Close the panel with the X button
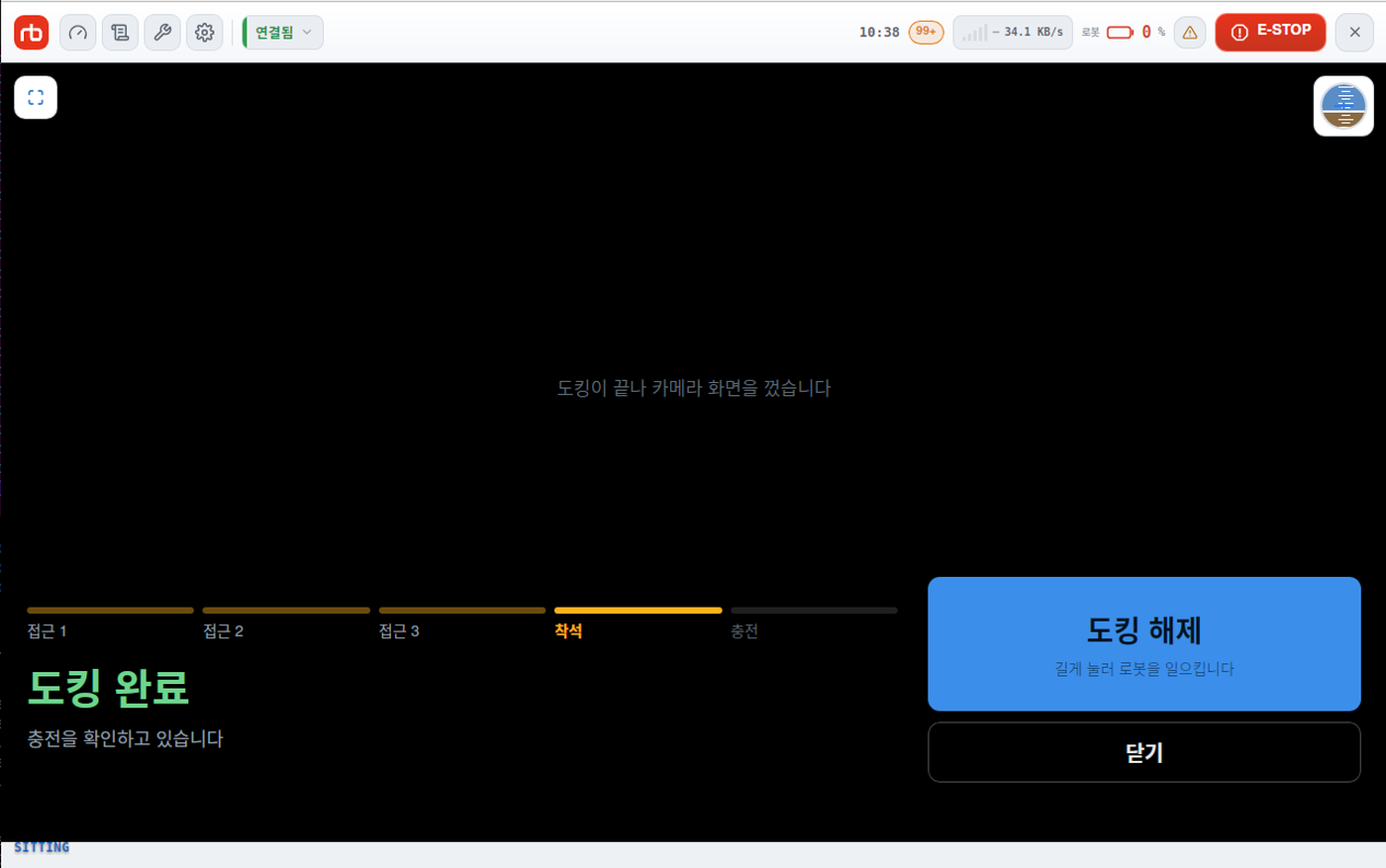 click(1354, 33)
